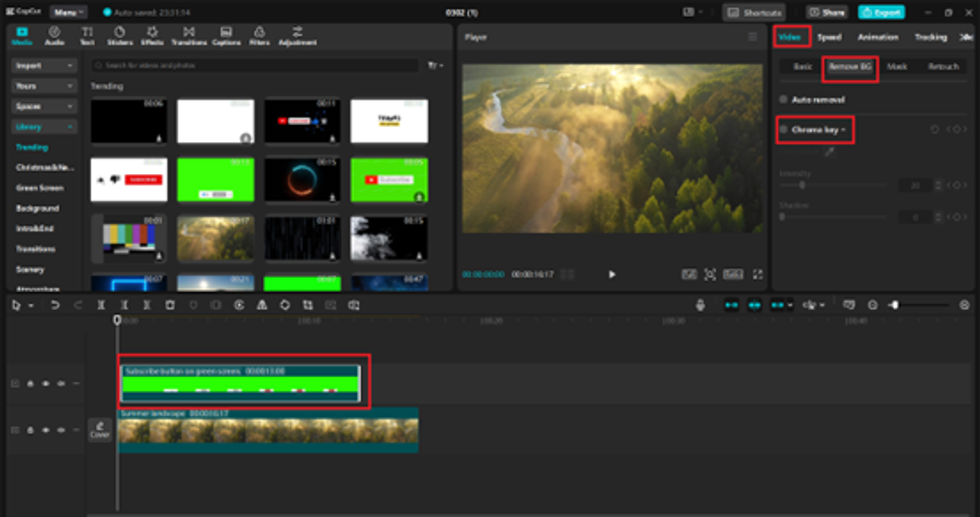Toggle visibility of the Summer landscape track
The image size is (980, 517).
[61, 430]
